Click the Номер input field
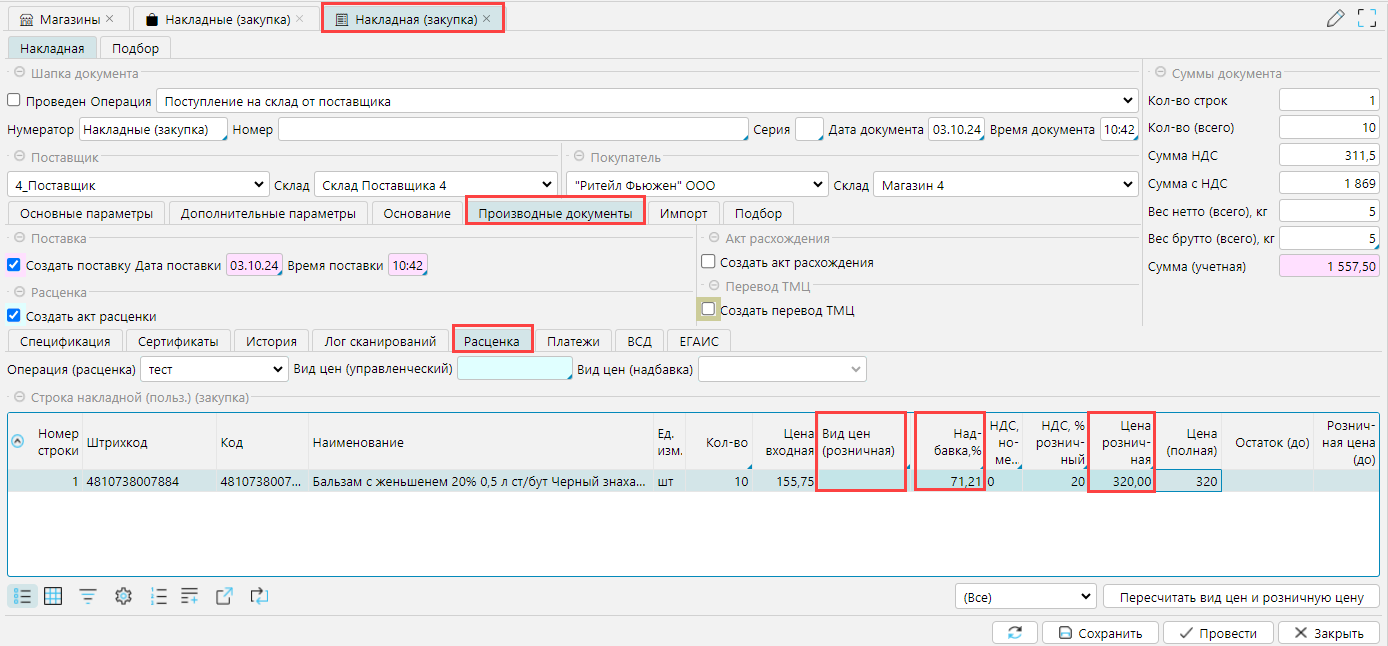 click(512, 129)
